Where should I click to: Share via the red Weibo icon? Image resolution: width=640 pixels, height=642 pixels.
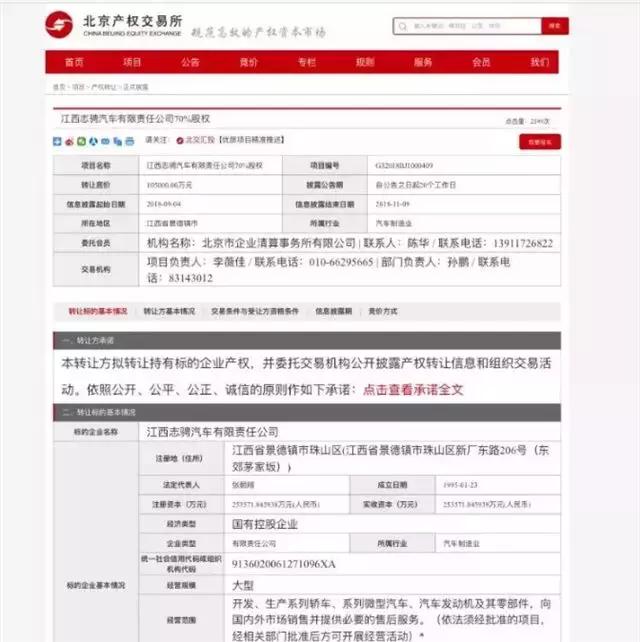[69, 141]
